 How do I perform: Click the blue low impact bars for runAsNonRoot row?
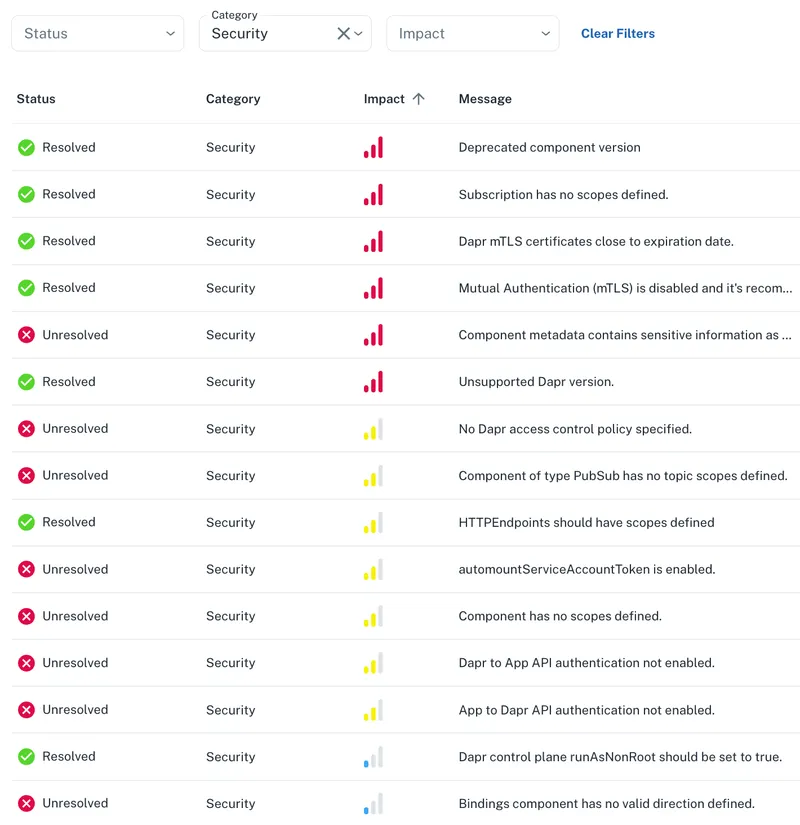[x=373, y=757]
